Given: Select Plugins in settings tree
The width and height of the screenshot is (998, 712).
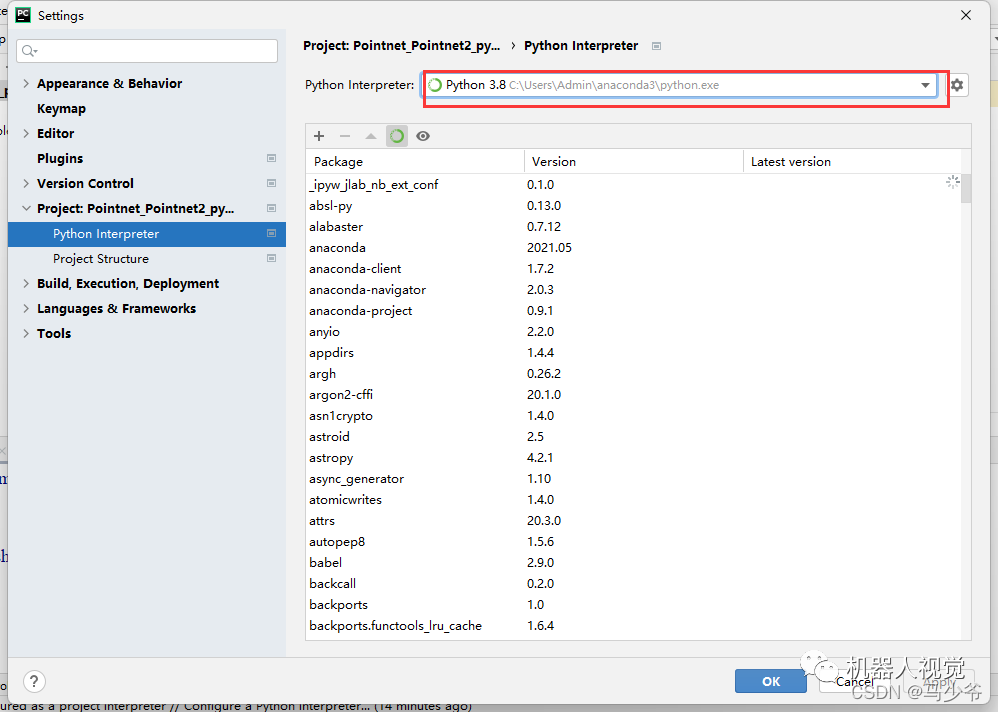Looking at the screenshot, I should pos(60,158).
